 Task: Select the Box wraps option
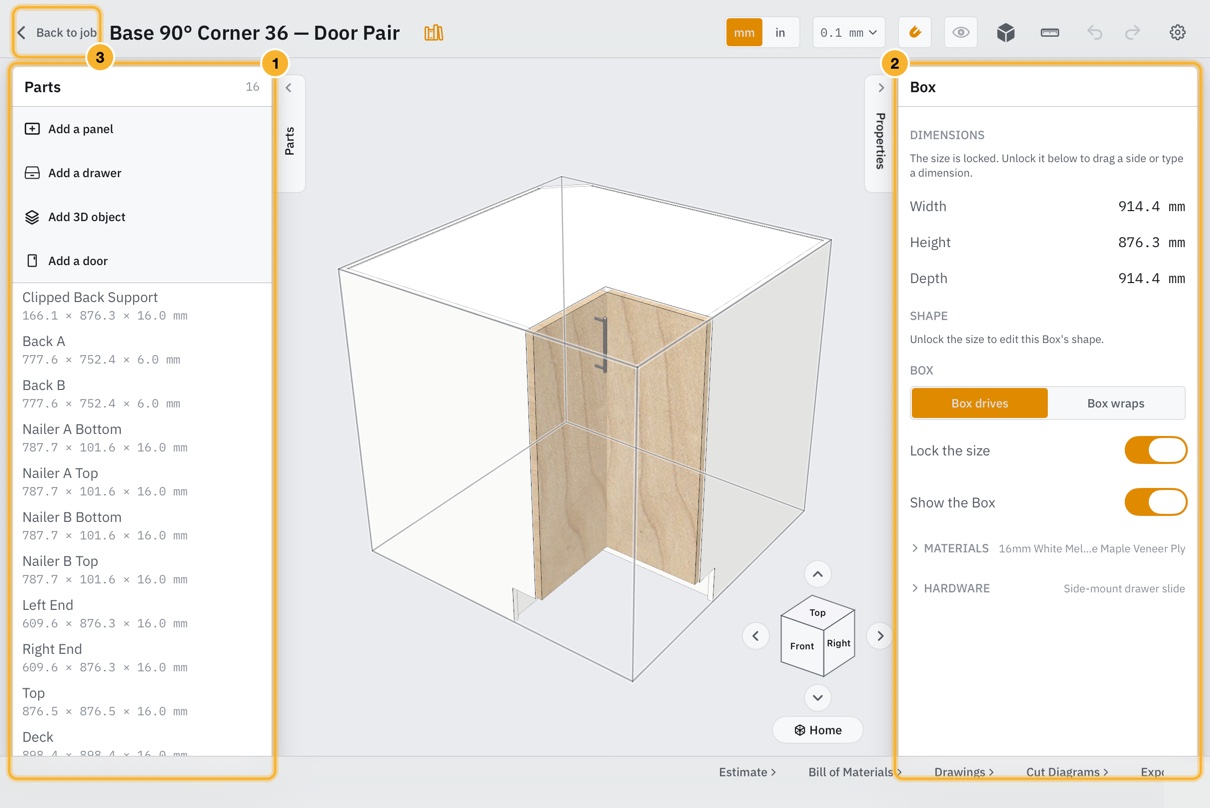[x=1116, y=403]
